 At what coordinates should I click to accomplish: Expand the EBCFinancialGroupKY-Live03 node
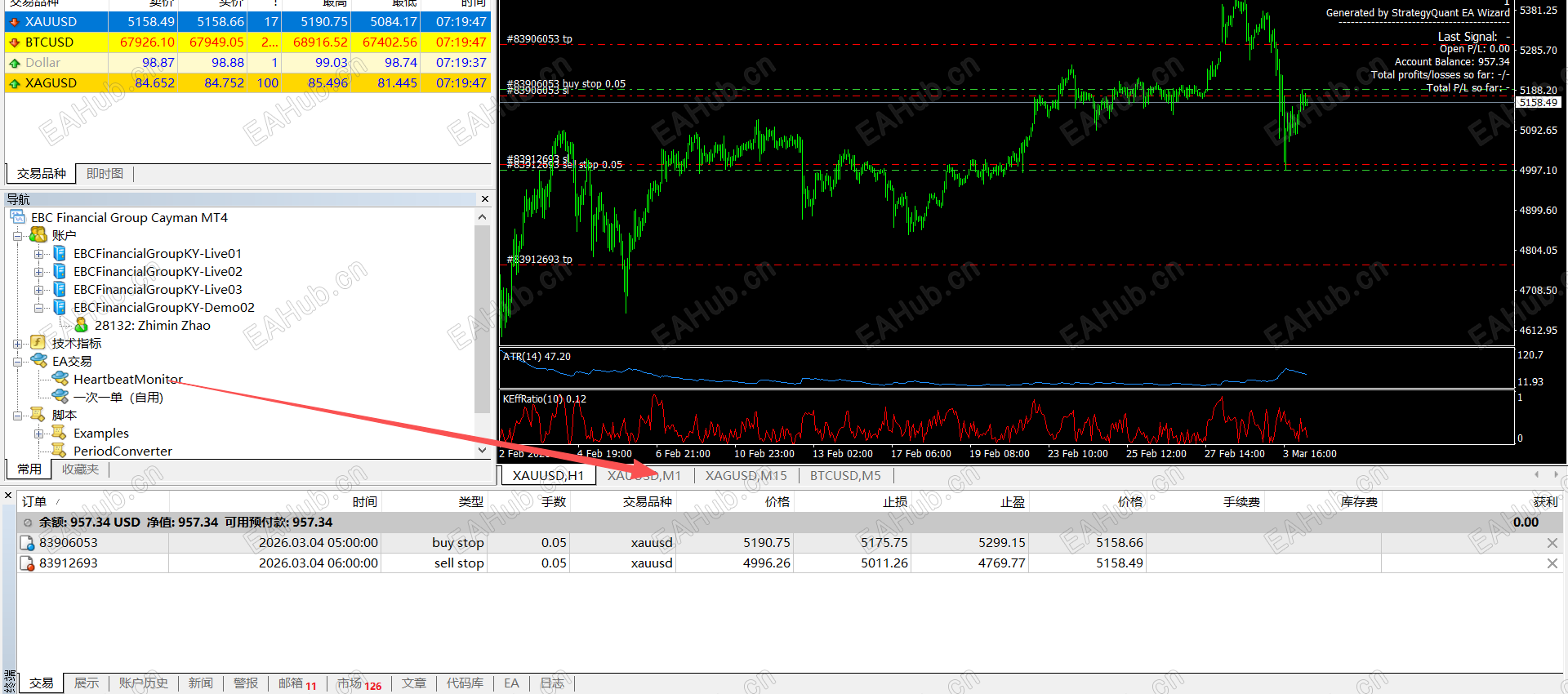click(x=38, y=290)
